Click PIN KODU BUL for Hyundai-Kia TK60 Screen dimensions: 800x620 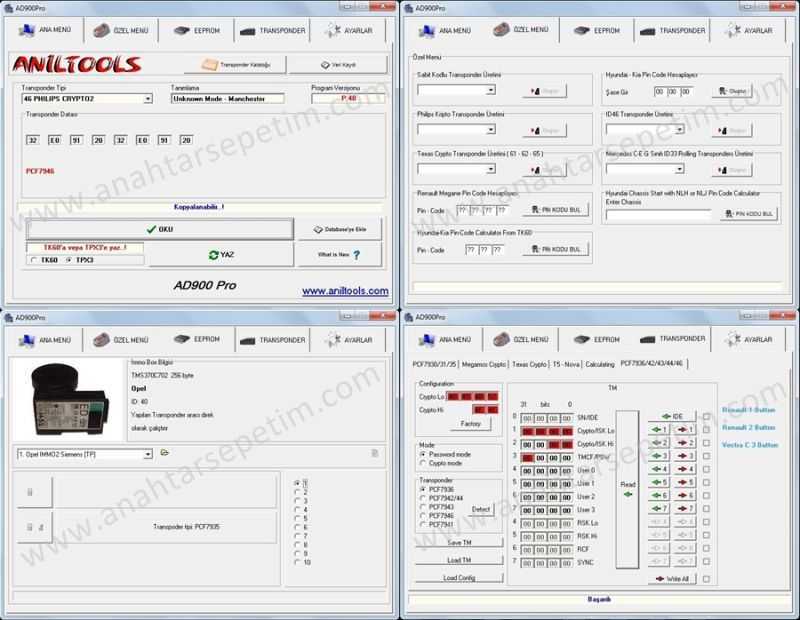[x=556, y=250]
